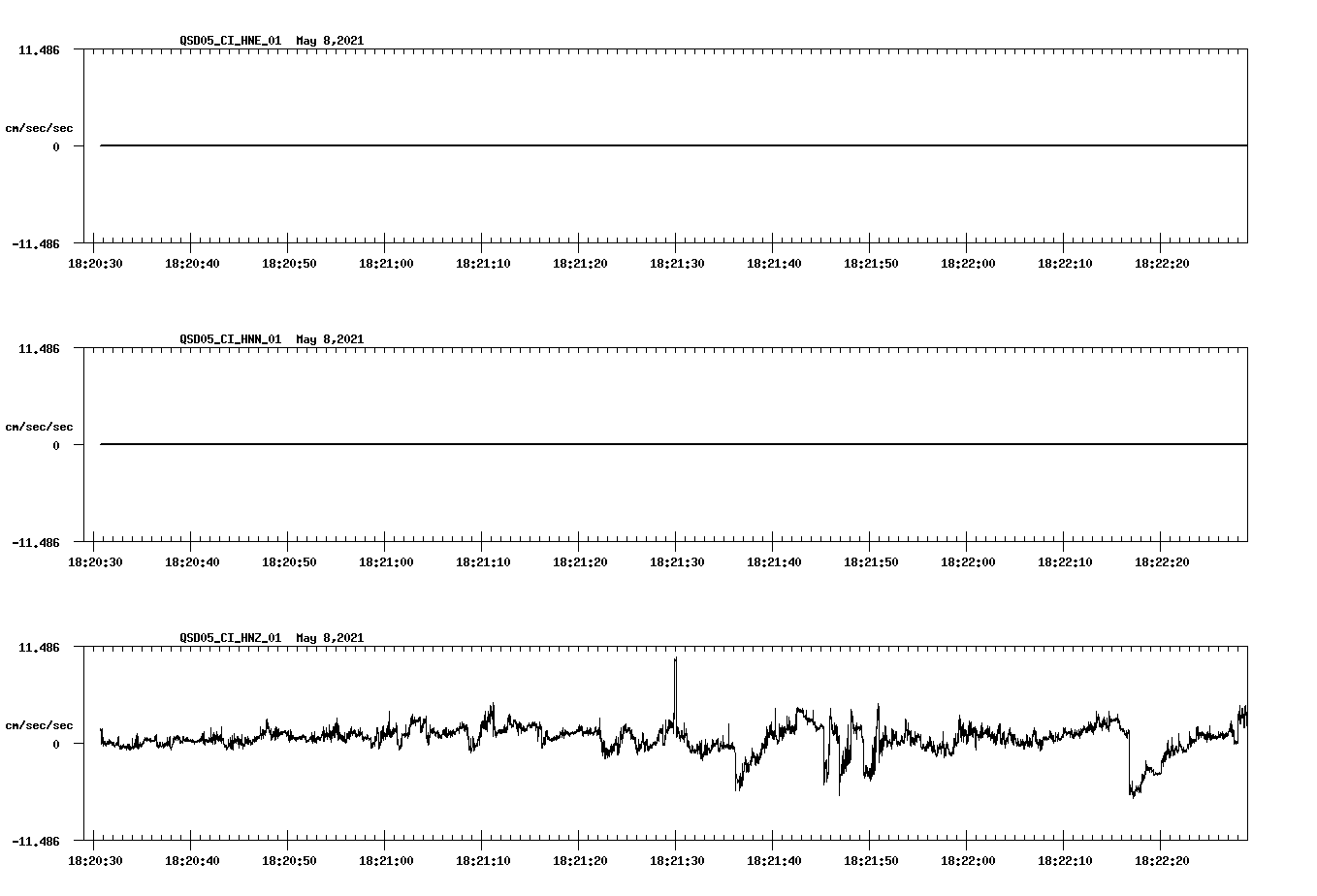Click the flat HNE waveform trace
This screenshot has width=1317, height=896.
coord(582,144)
